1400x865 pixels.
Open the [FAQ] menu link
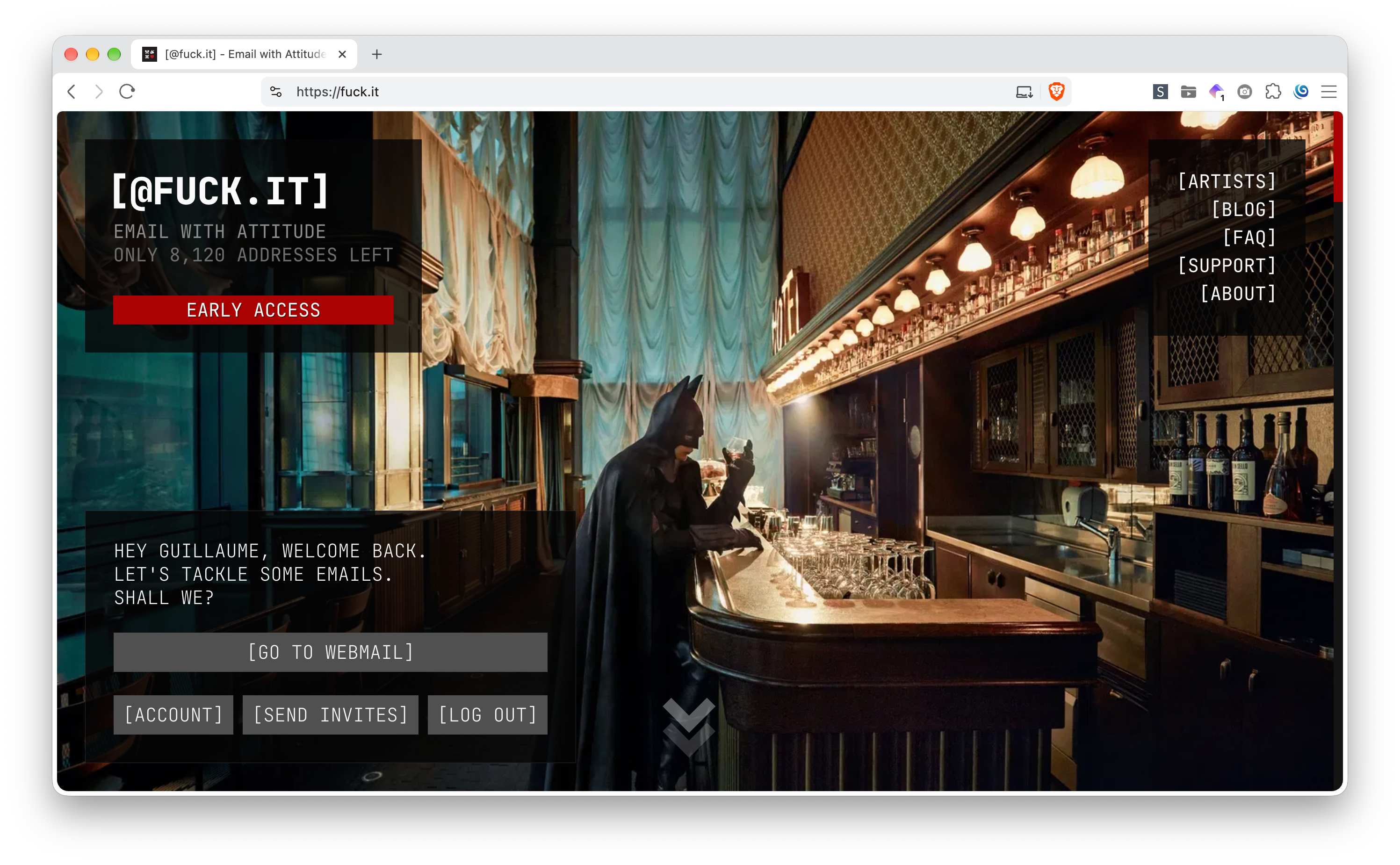[x=1249, y=238]
